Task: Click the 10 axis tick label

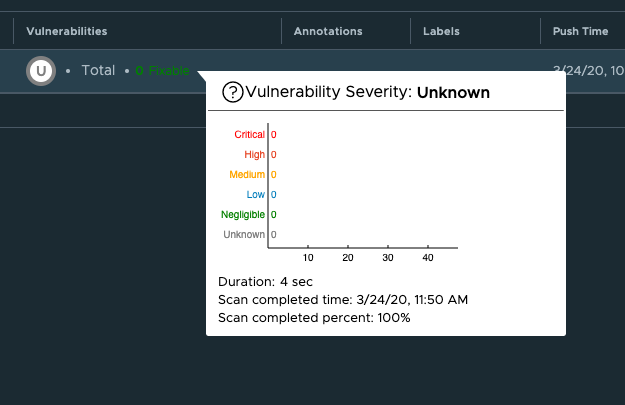Action: pos(308,258)
